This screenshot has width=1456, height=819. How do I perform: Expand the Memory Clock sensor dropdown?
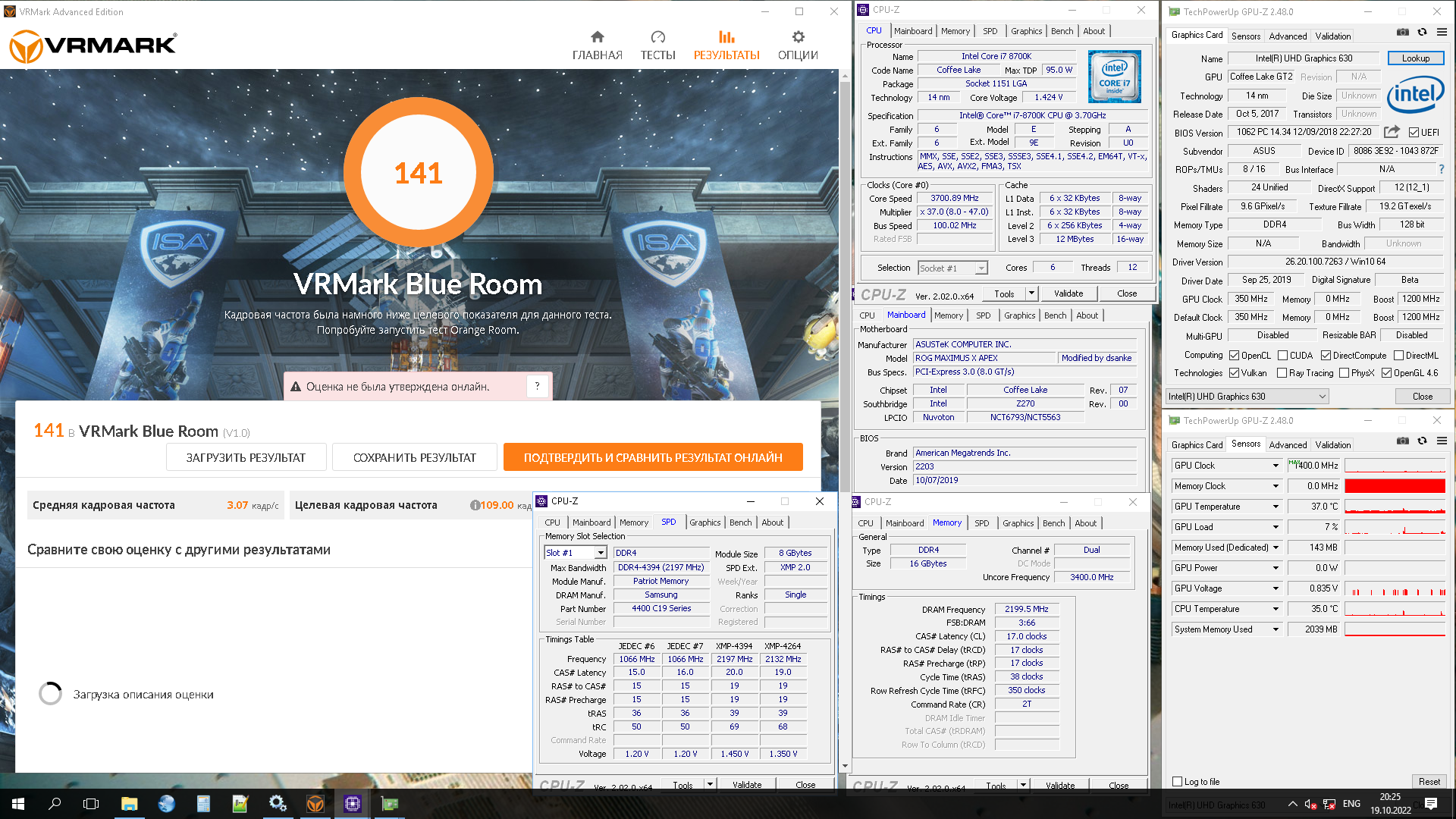[1276, 486]
